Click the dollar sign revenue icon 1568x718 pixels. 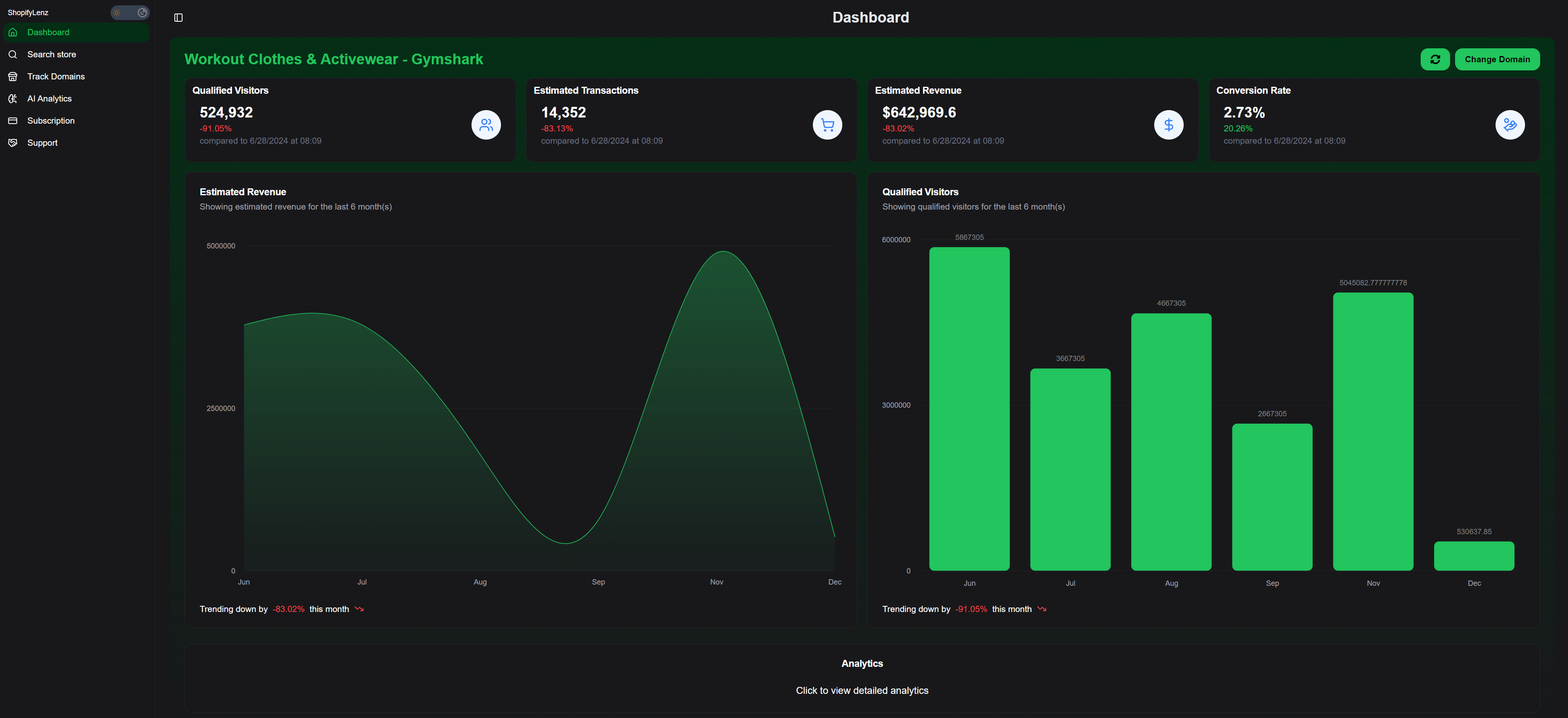pos(1168,125)
